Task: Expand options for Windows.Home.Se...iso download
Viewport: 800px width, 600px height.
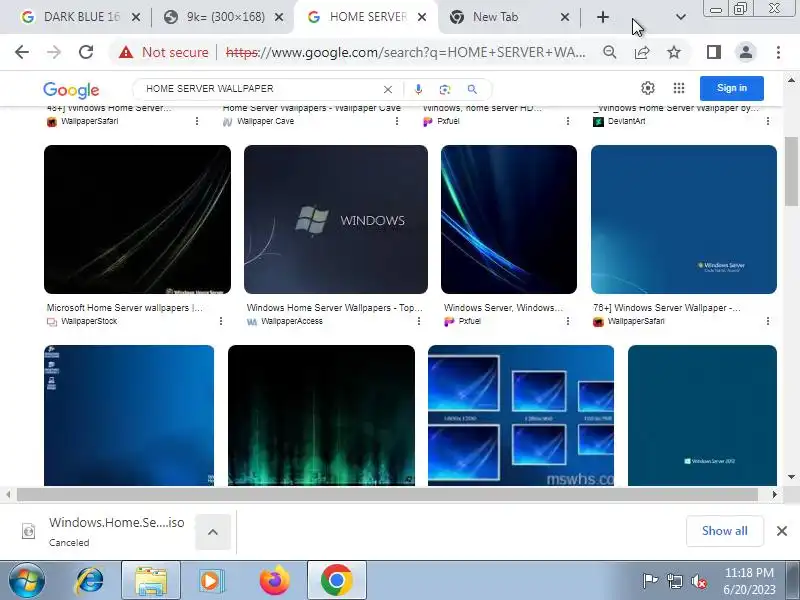Action: pyautogui.click(x=213, y=532)
